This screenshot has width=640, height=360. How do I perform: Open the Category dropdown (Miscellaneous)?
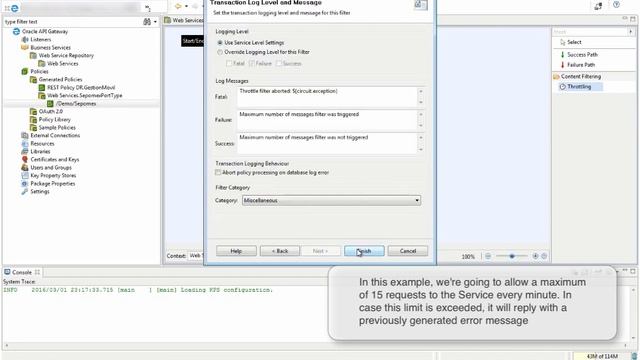(331, 200)
